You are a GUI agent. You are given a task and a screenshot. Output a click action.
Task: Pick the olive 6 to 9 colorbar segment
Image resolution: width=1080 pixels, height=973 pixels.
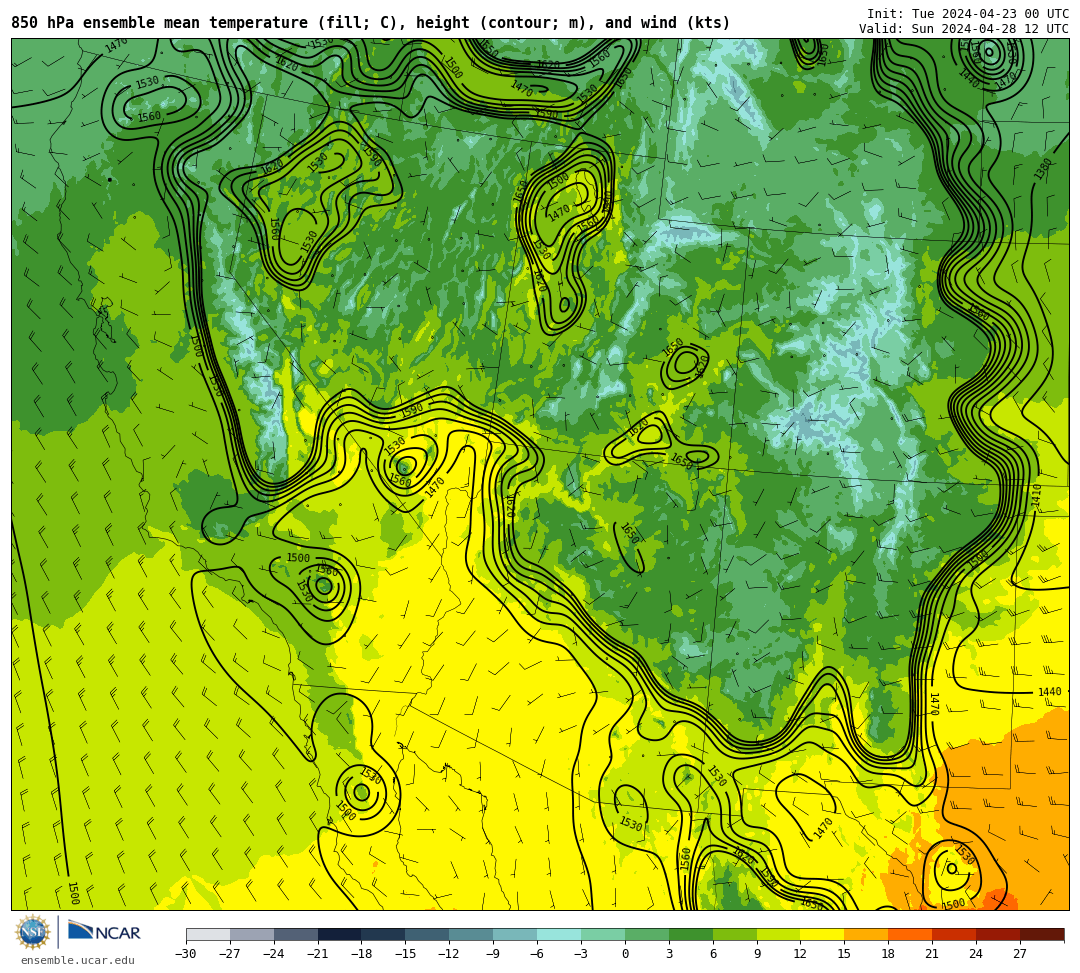735,934
